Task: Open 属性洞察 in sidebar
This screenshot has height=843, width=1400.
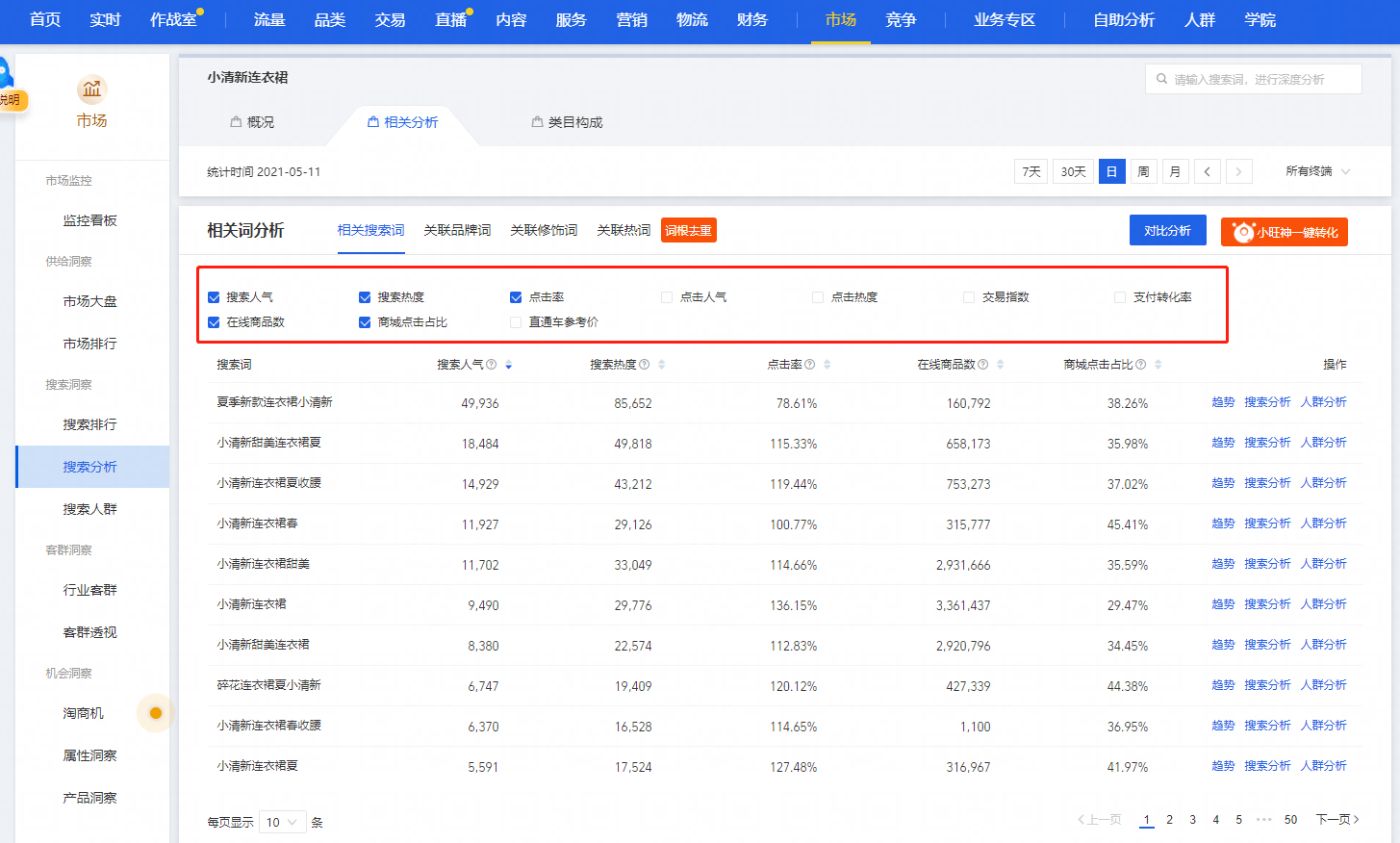Action: tap(90, 755)
